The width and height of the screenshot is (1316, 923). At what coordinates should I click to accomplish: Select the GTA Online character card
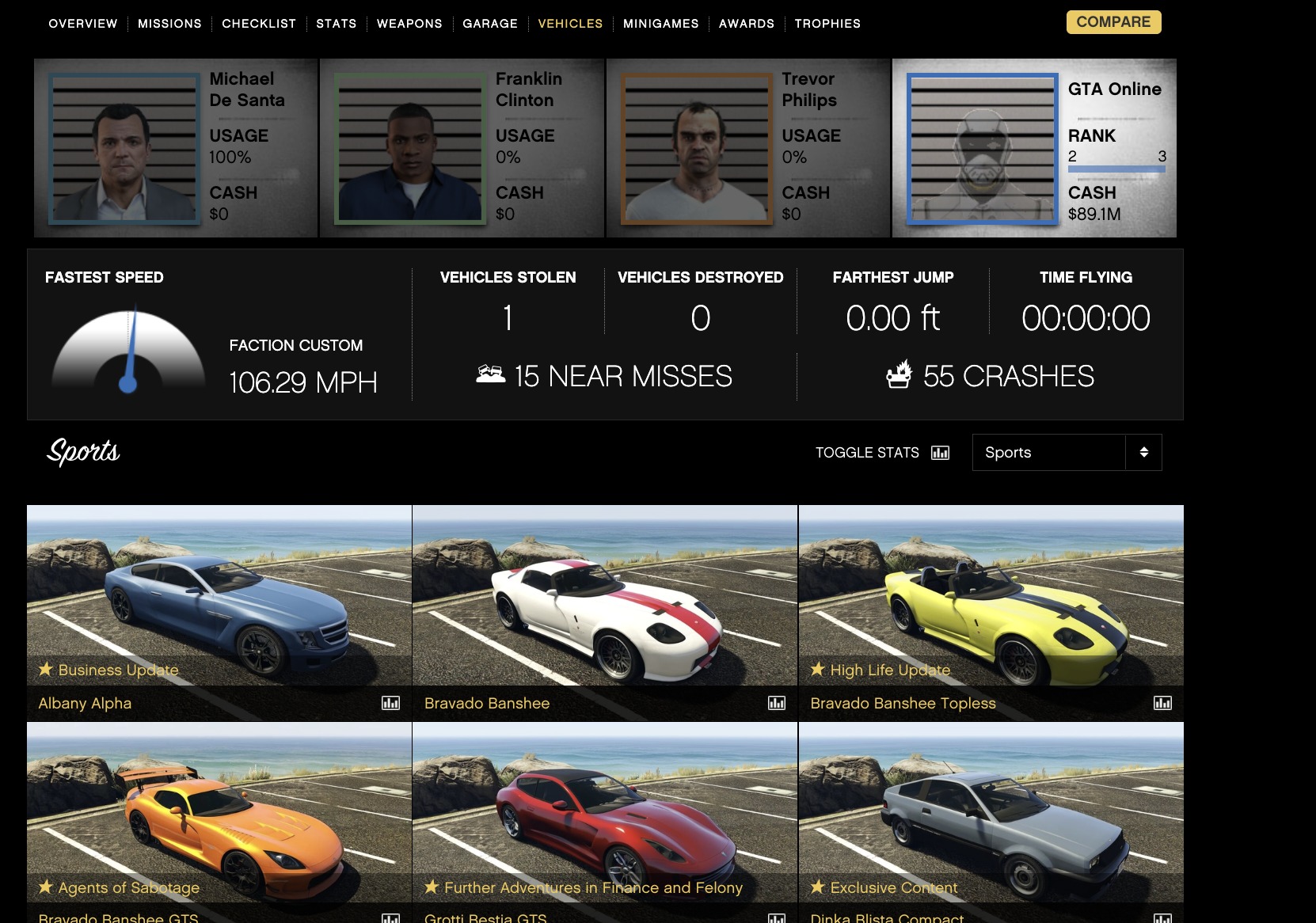point(1034,148)
